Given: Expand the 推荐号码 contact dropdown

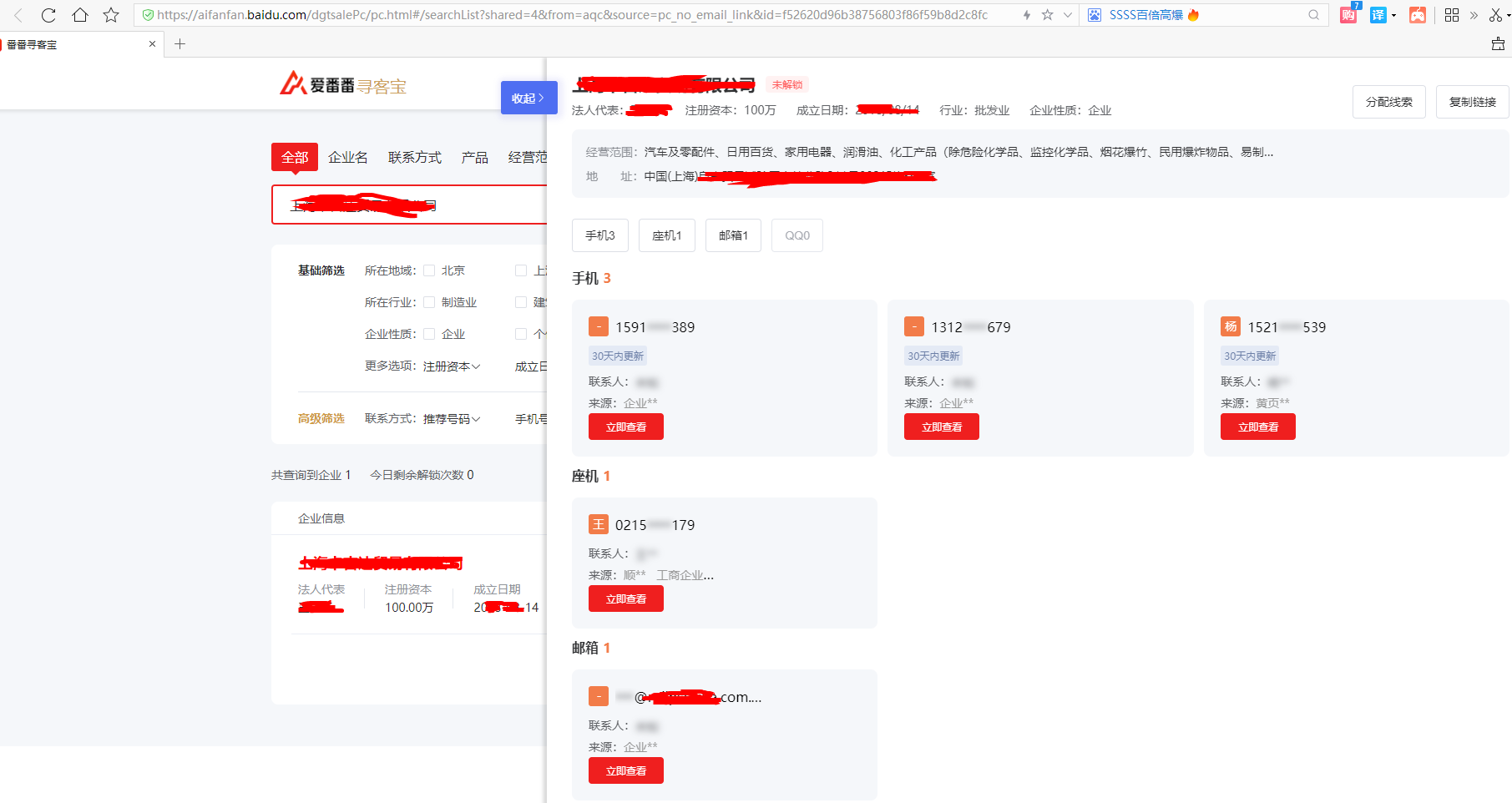Looking at the screenshot, I should 452,419.
